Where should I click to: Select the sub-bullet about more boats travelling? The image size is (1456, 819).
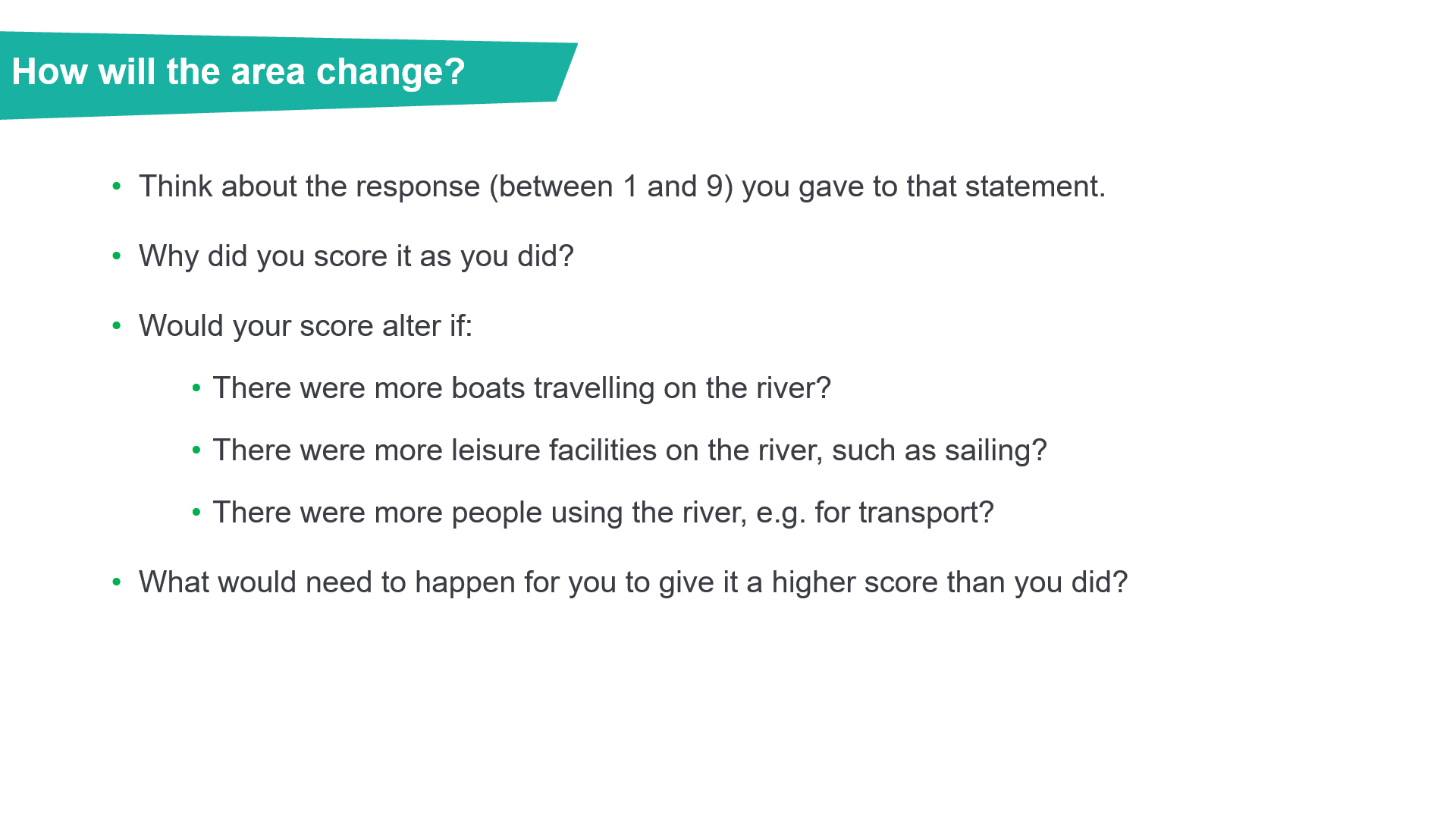[521, 388]
